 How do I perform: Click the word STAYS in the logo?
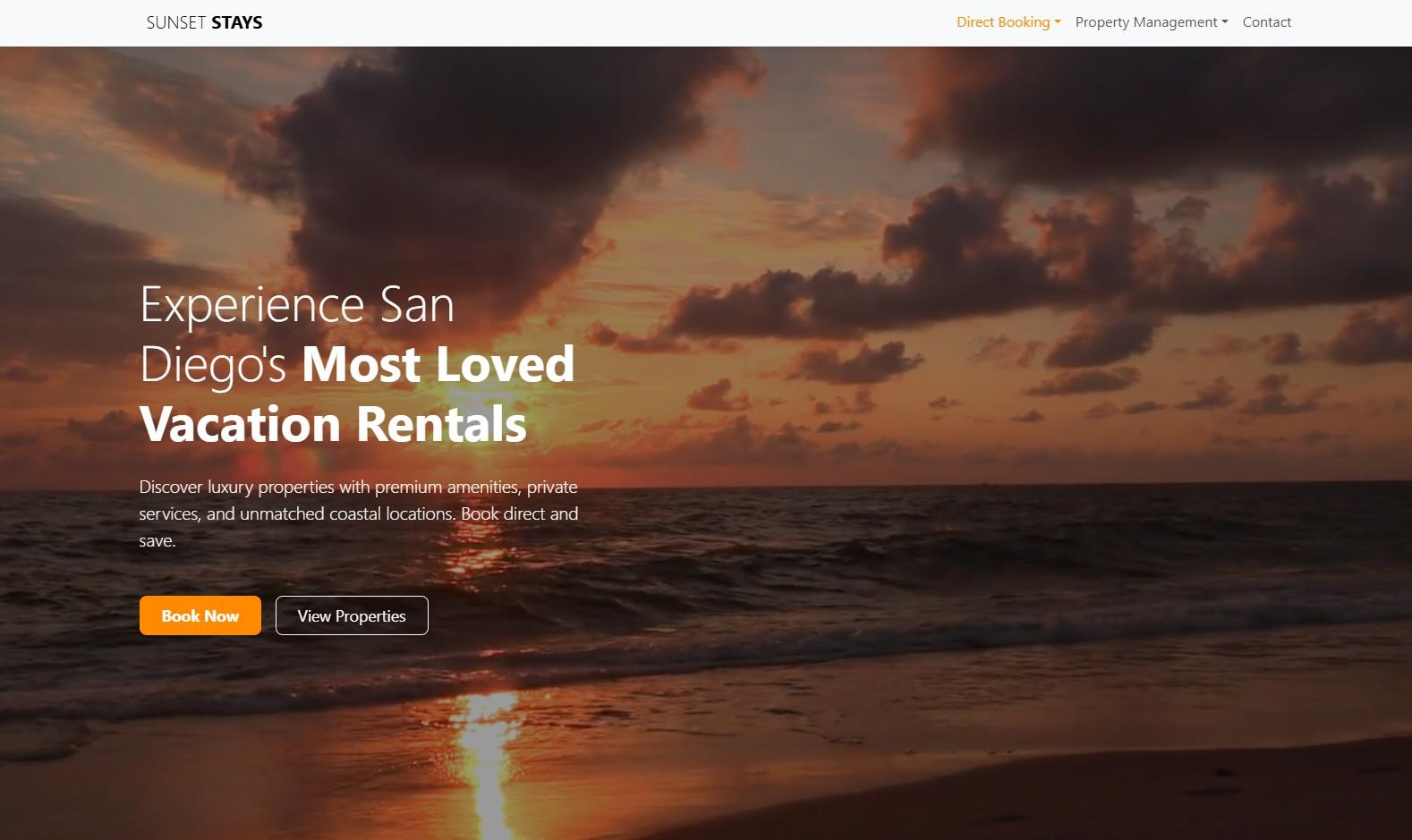pos(237,22)
